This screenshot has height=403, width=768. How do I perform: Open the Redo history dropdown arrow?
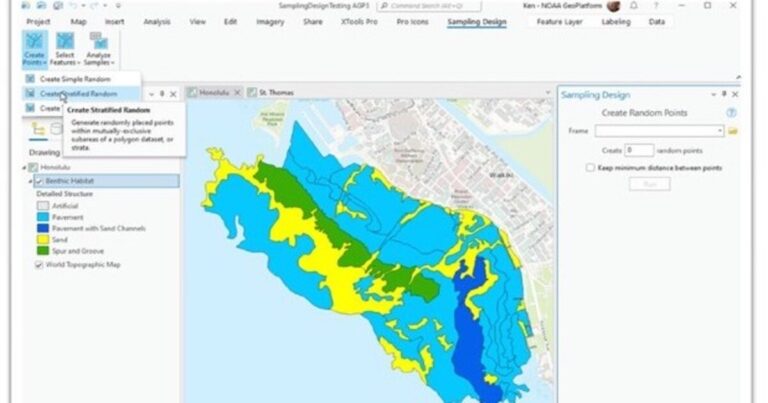pyautogui.click(x=105, y=6)
